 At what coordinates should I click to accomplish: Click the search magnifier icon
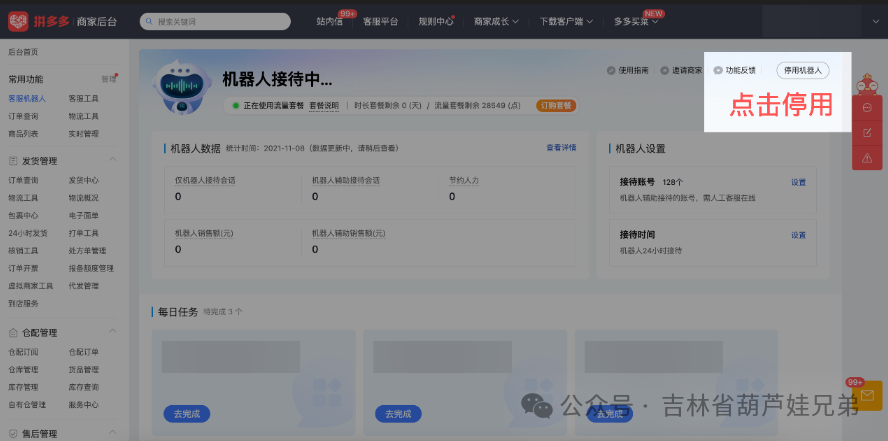150,22
